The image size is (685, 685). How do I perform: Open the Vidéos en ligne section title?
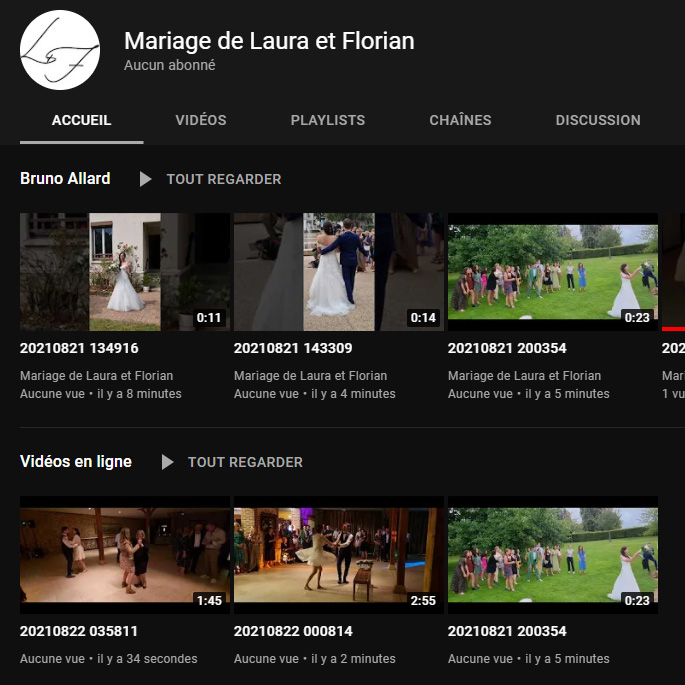pyautogui.click(x=76, y=462)
